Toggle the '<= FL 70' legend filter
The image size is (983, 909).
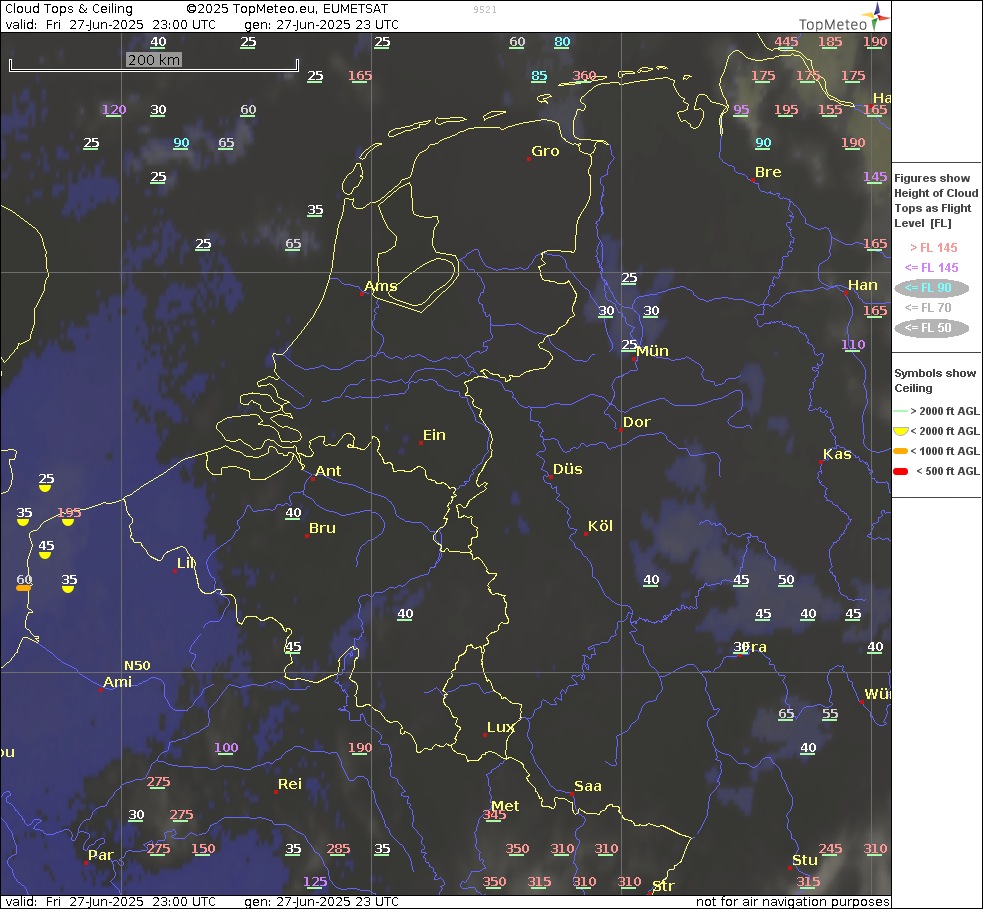(928, 308)
